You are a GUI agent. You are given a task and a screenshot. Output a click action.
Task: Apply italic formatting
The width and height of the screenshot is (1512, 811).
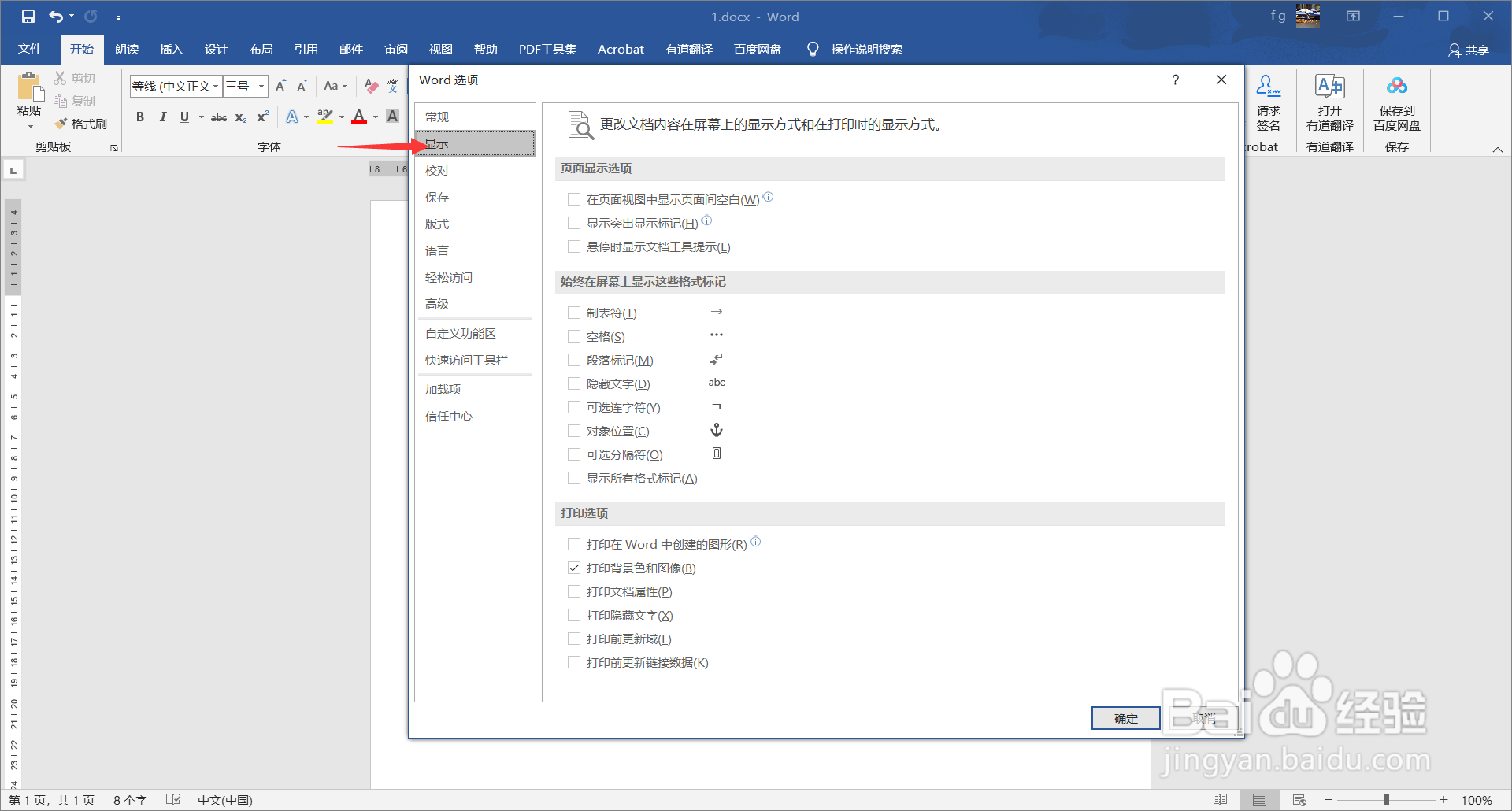click(x=162, y=117)
